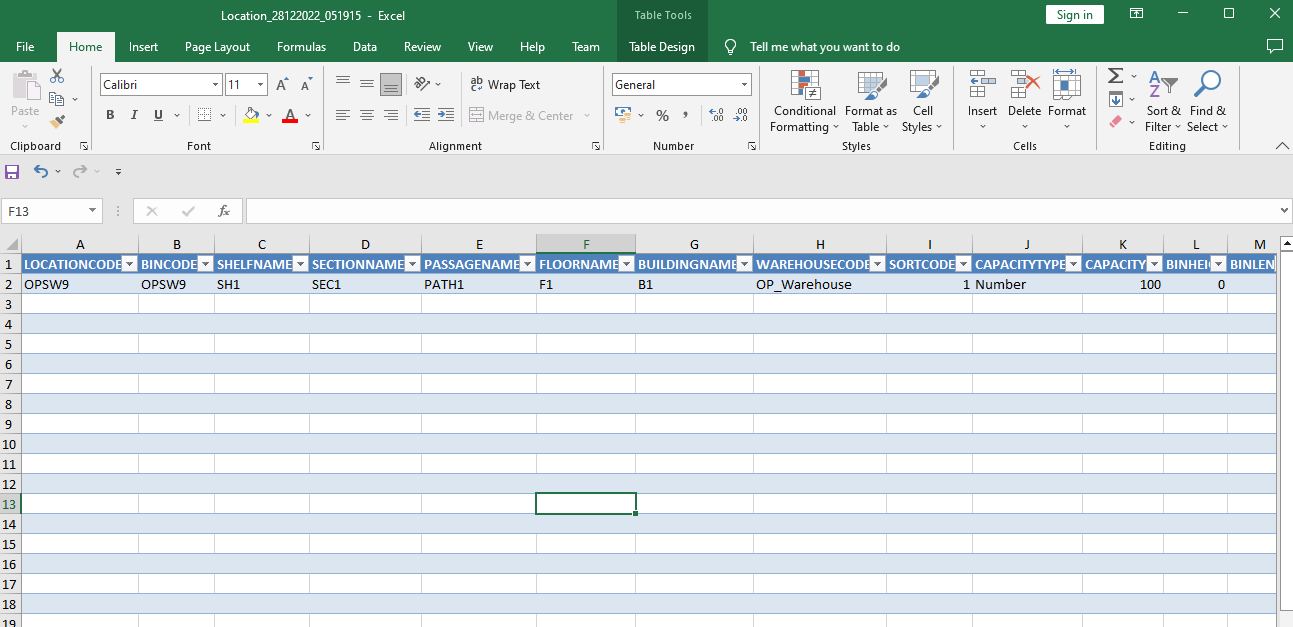1293x627 pixels.
Task: Click the Save disk icon
Action: (12, 172)
